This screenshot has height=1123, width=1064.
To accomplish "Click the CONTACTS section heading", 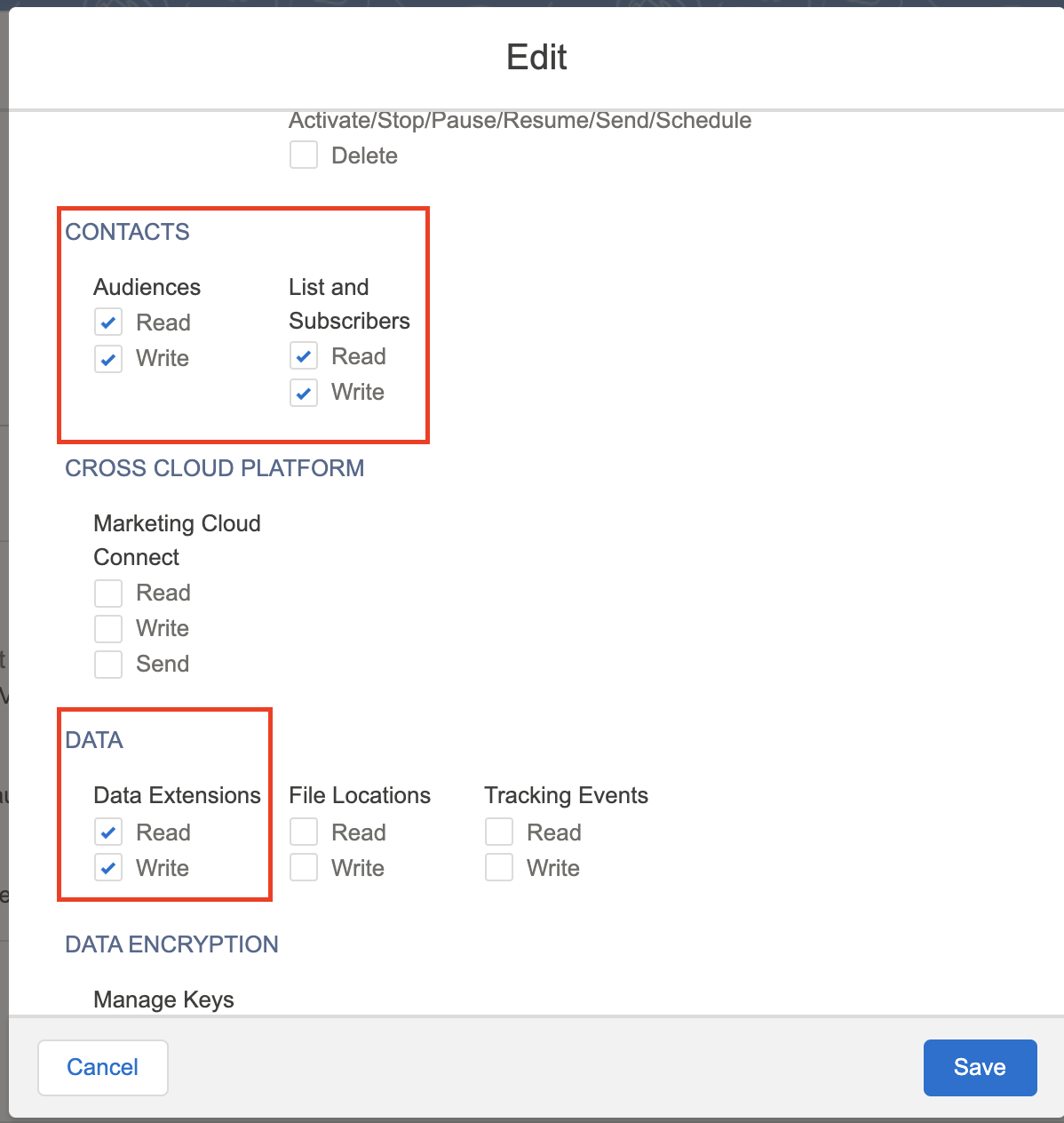I will [x=127, y=232].
